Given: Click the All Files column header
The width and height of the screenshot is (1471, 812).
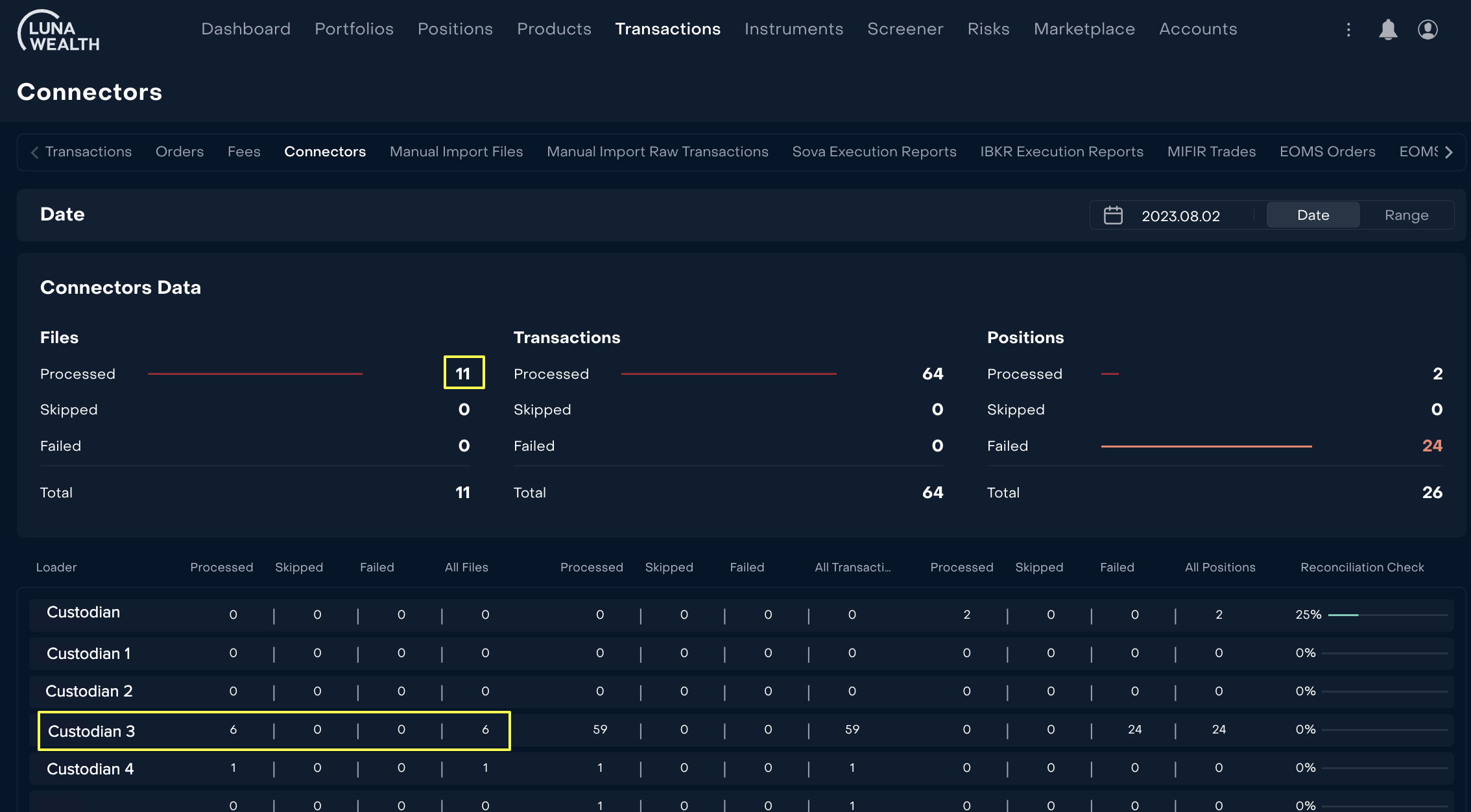Looking at the screenshot, I should point(466,567).
